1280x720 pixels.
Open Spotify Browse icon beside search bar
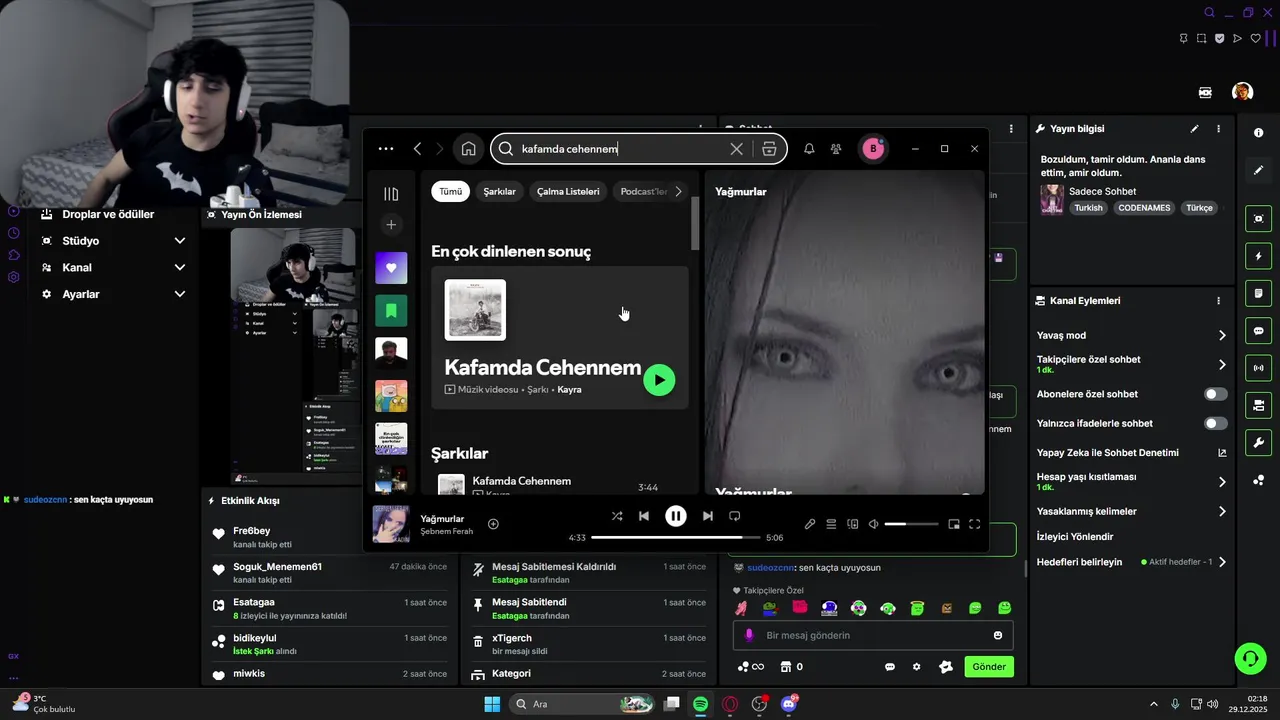769,149
